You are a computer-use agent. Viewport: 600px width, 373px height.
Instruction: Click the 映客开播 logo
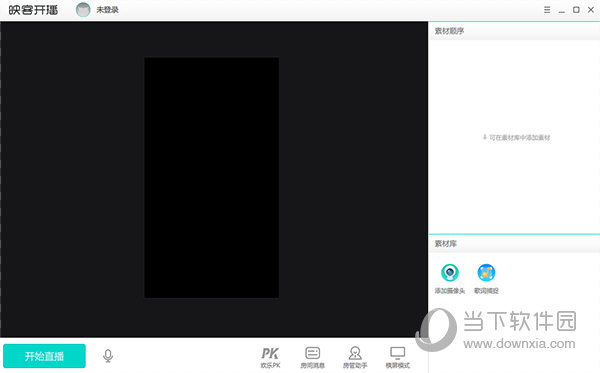(33, 10)
